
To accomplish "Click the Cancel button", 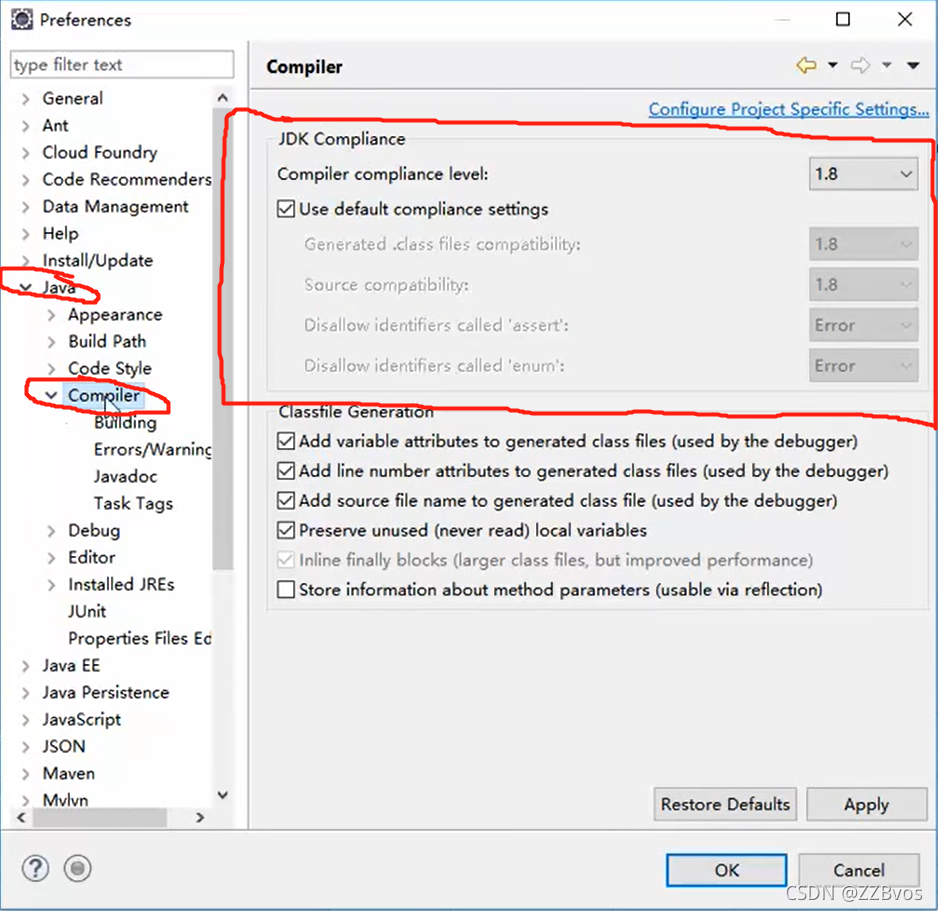I will (859, 870).
